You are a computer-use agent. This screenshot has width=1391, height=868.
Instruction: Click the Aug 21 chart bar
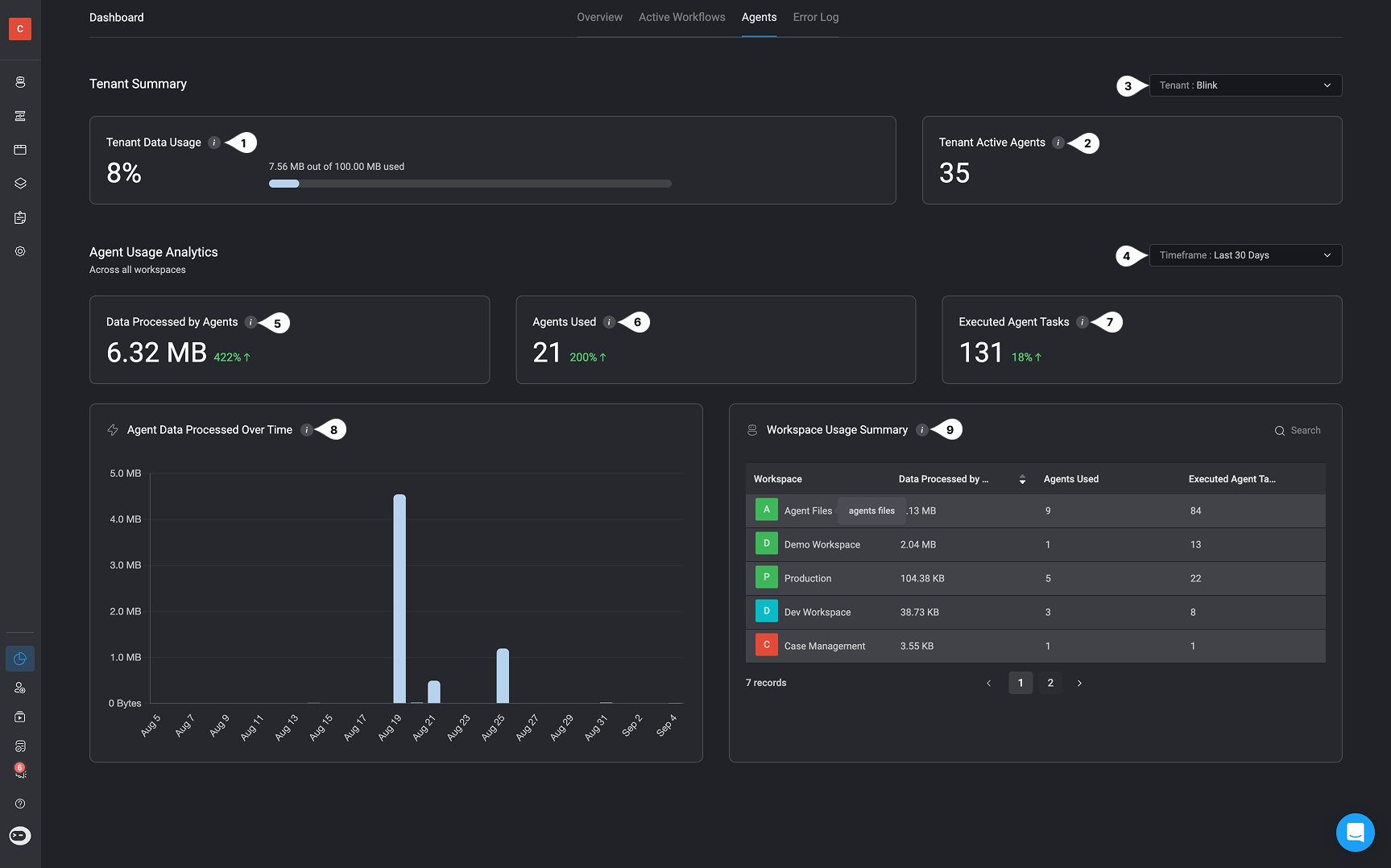pyautogui.click(x=434, y=692)
